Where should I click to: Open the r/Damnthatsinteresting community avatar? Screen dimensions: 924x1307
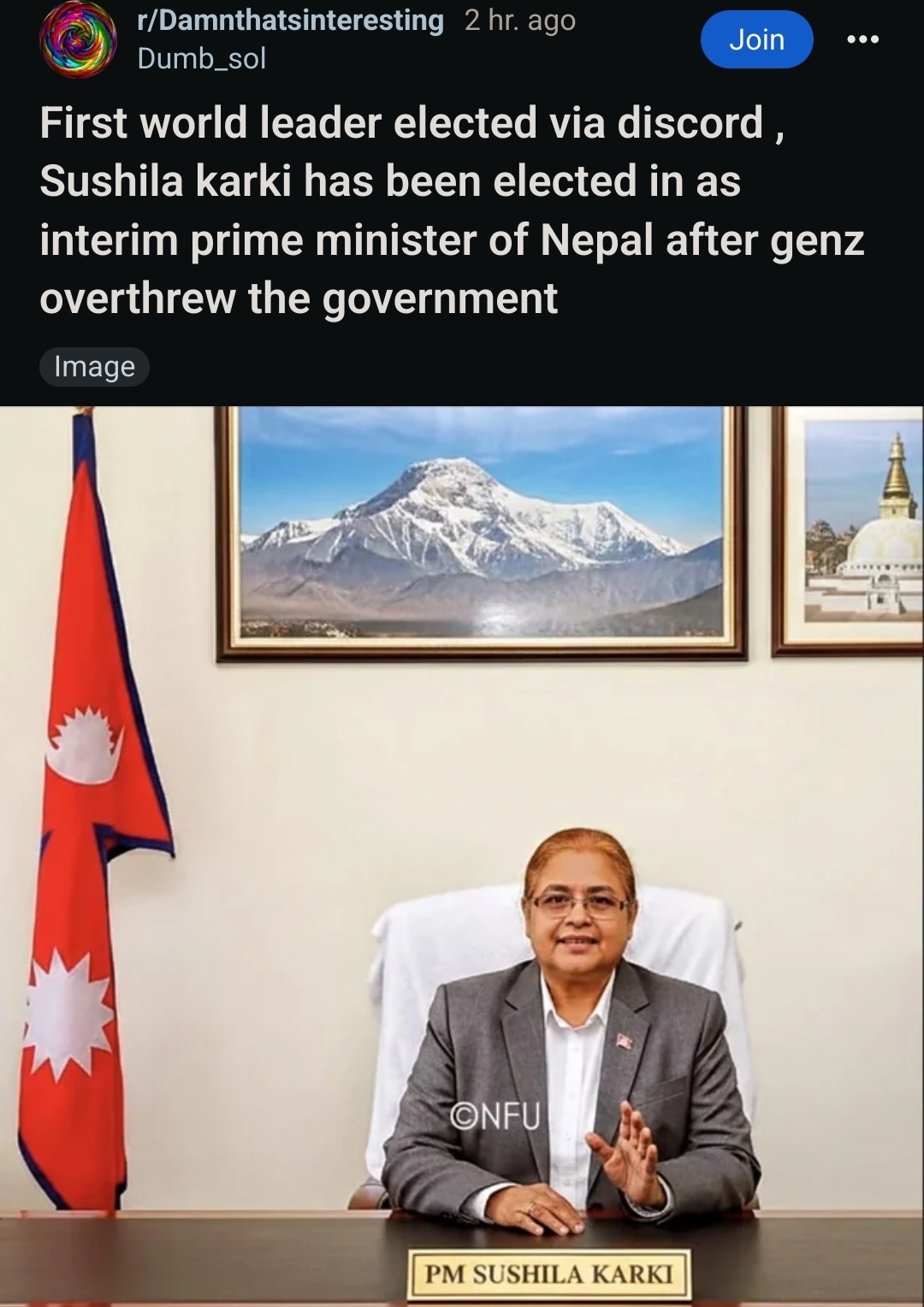(x=79, y=39)
